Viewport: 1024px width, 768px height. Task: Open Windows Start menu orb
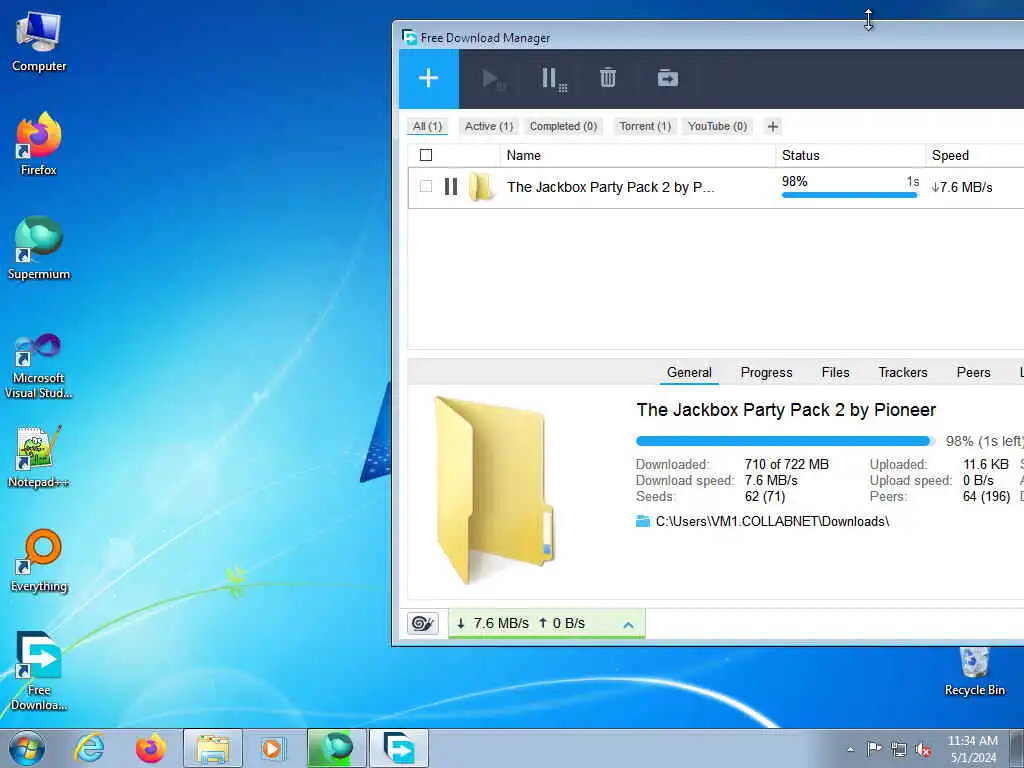pos(27,748)
